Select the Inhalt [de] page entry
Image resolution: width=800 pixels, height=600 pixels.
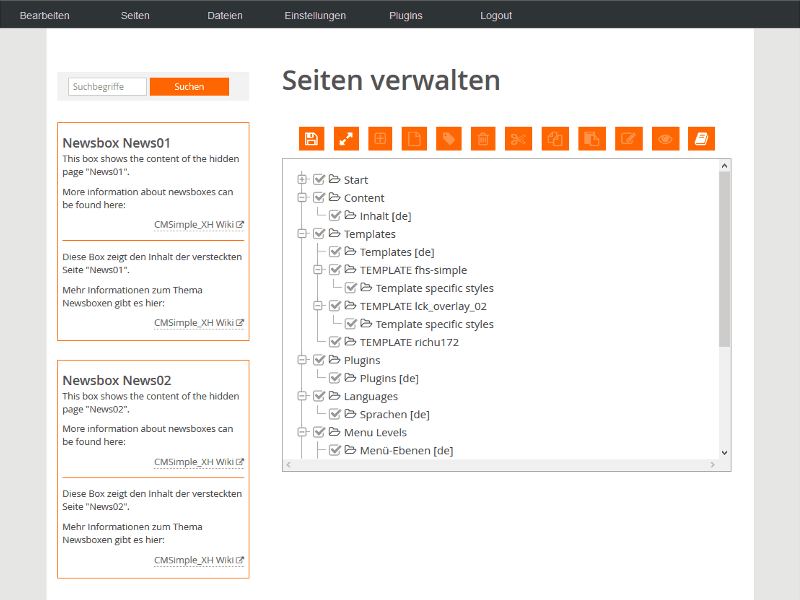coord(385,216)
